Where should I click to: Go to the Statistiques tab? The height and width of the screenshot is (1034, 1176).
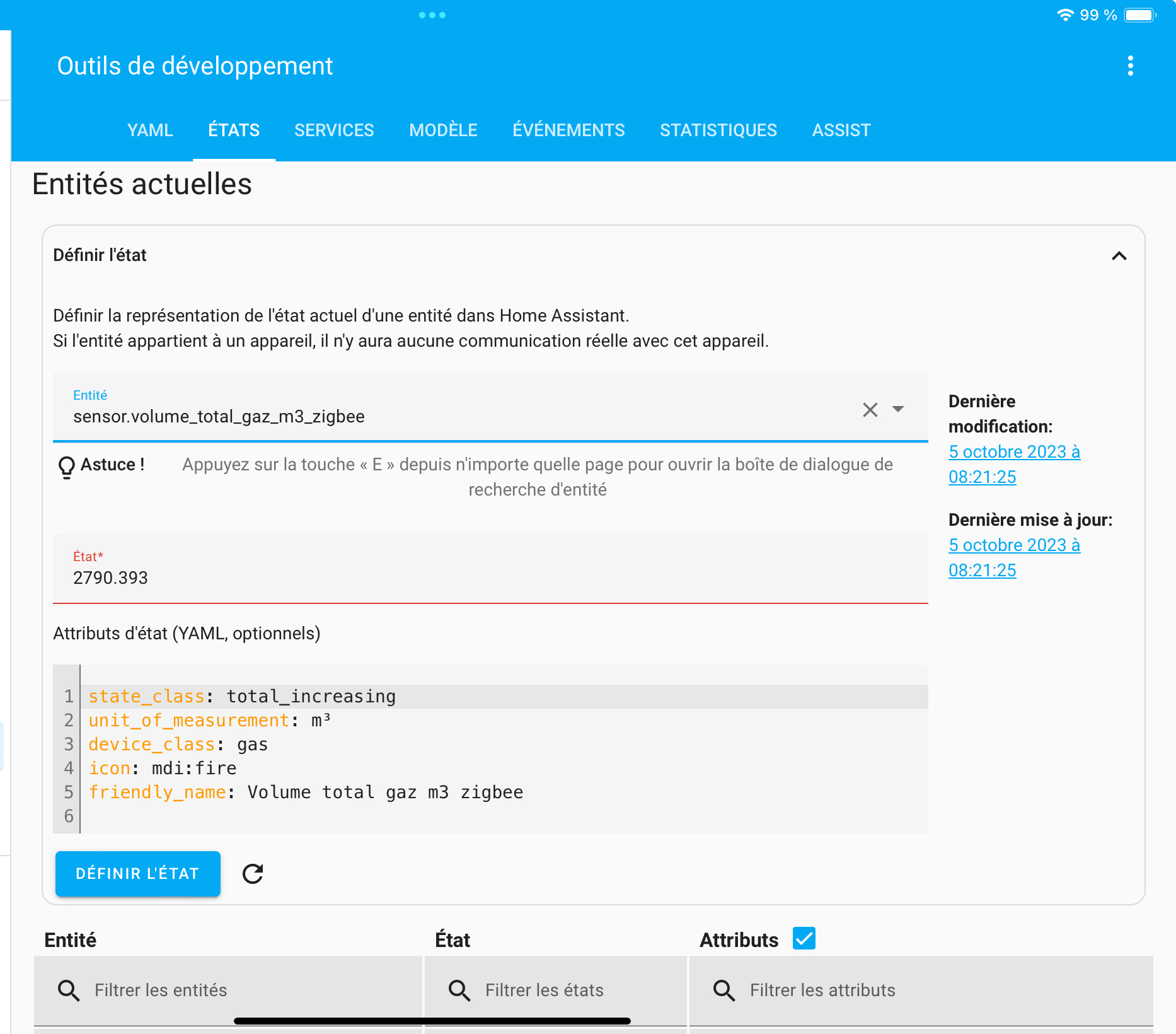coord(718,131)
